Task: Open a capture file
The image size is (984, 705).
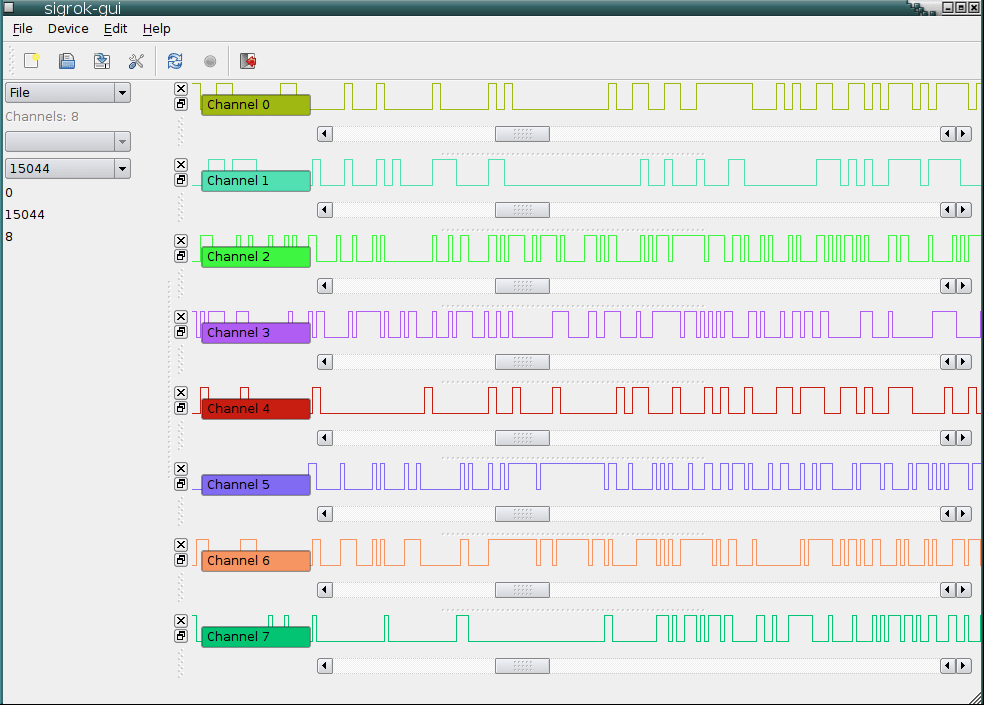Action: (x=66, y=61)
